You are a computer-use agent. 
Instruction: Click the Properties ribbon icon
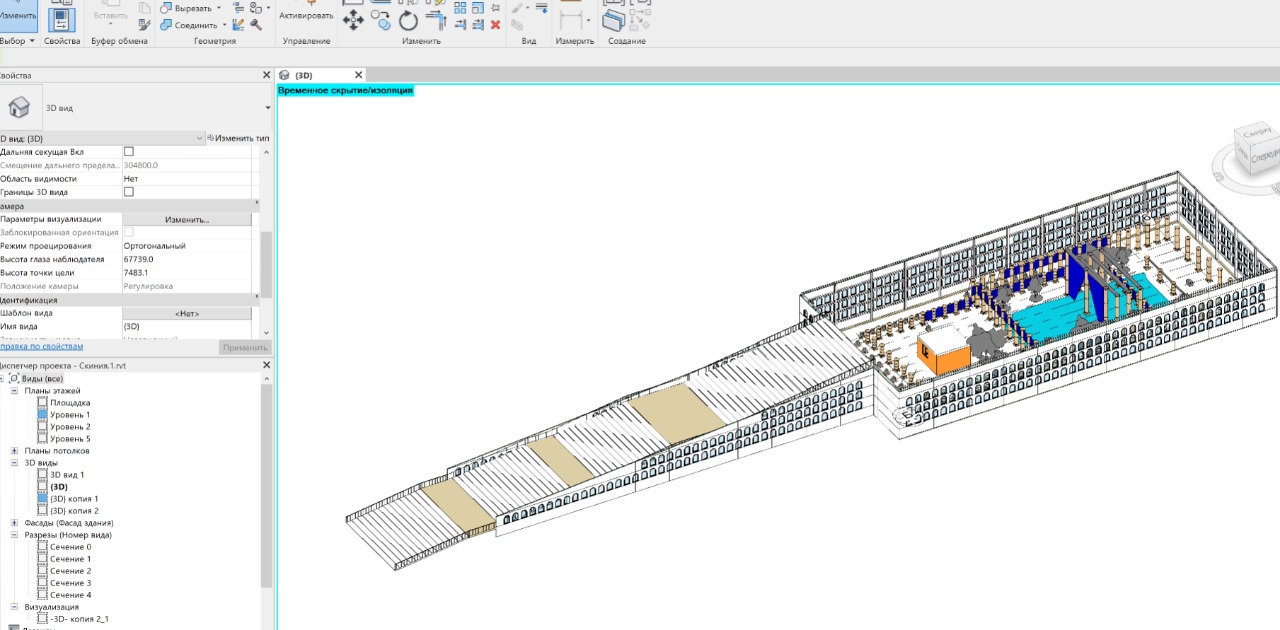62,18
